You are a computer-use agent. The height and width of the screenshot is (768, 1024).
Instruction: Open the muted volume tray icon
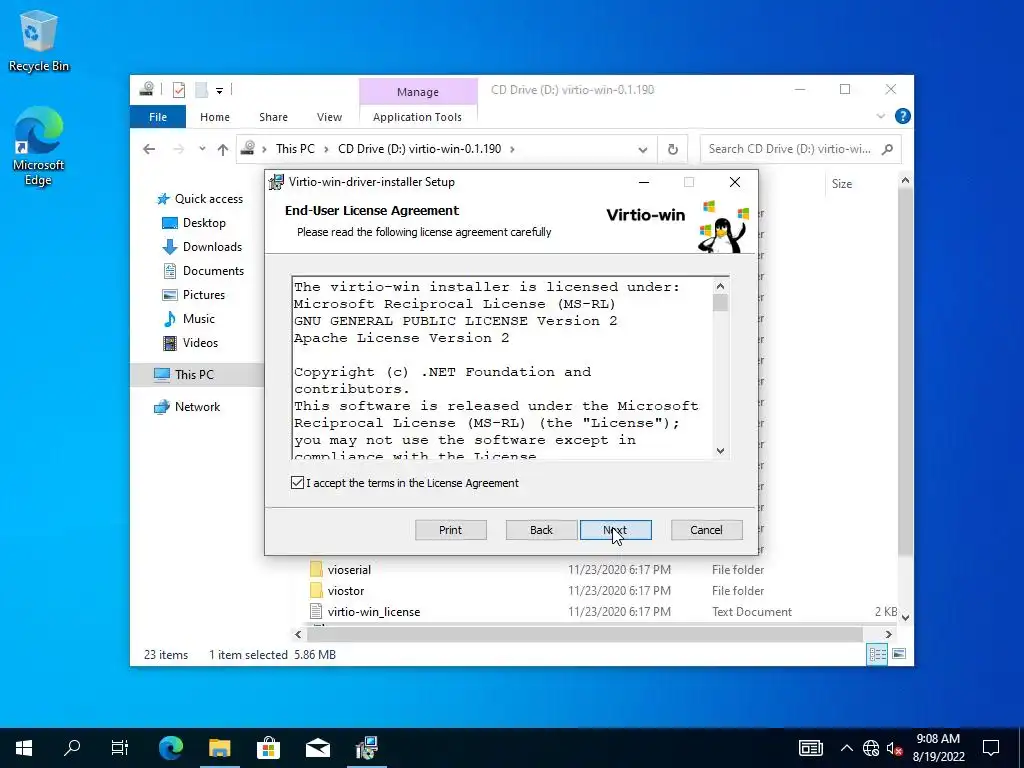(x=895, y=748)
